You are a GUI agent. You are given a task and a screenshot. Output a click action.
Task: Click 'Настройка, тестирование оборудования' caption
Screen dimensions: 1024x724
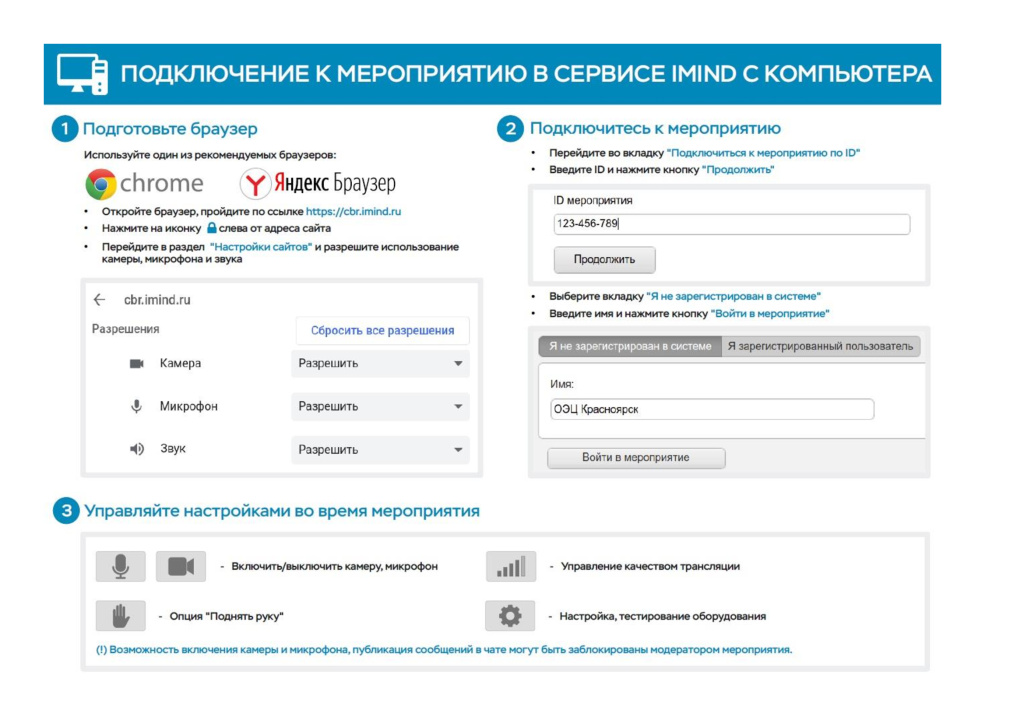tap(663, 616)
